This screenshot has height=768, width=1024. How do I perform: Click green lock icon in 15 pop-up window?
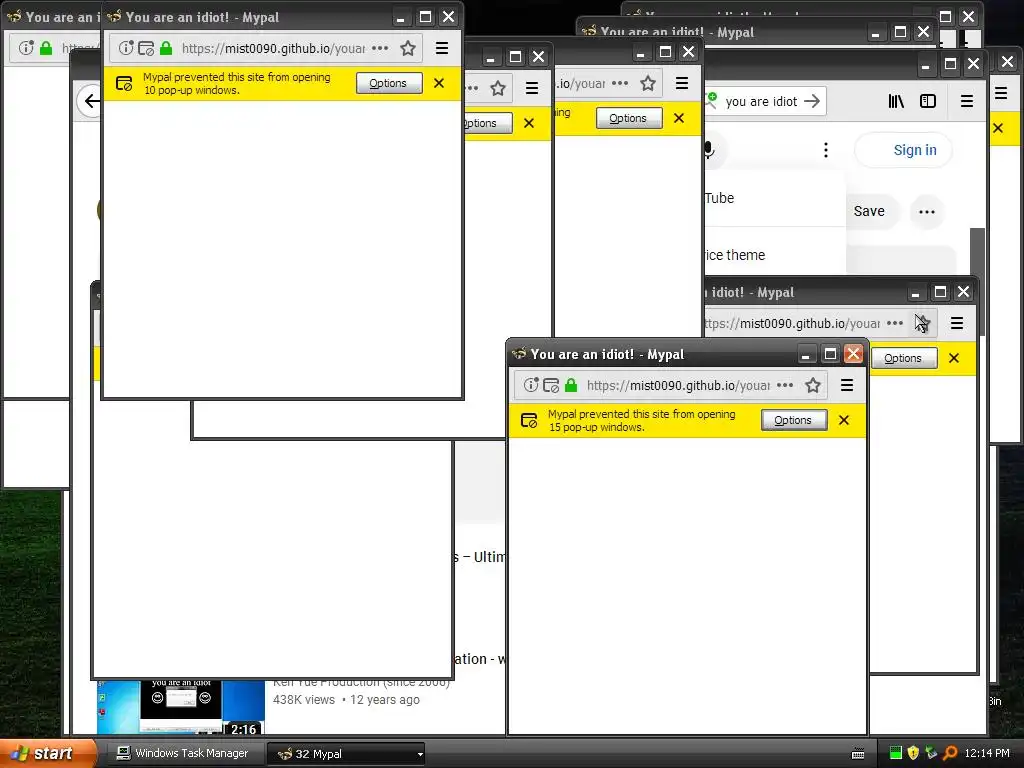pos(571,385)
